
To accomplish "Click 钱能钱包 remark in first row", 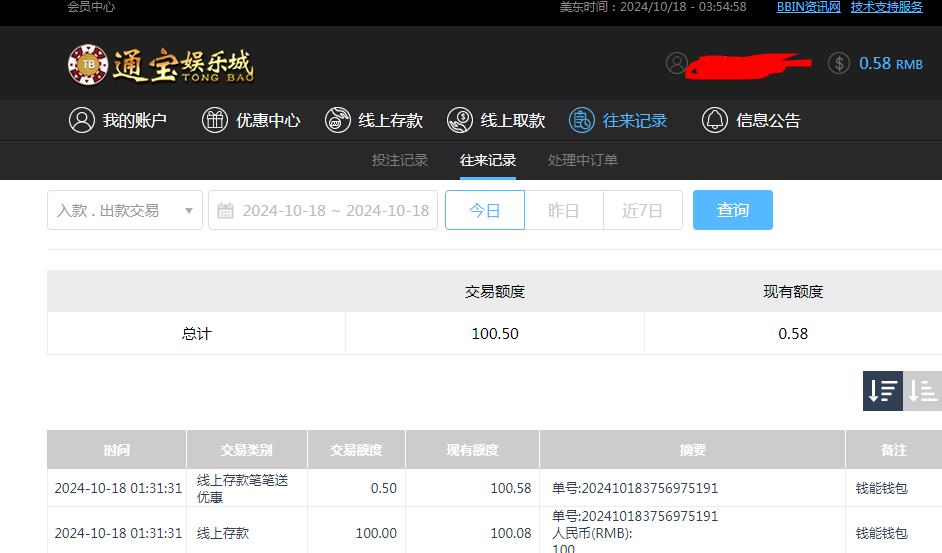I will point(881,488).
